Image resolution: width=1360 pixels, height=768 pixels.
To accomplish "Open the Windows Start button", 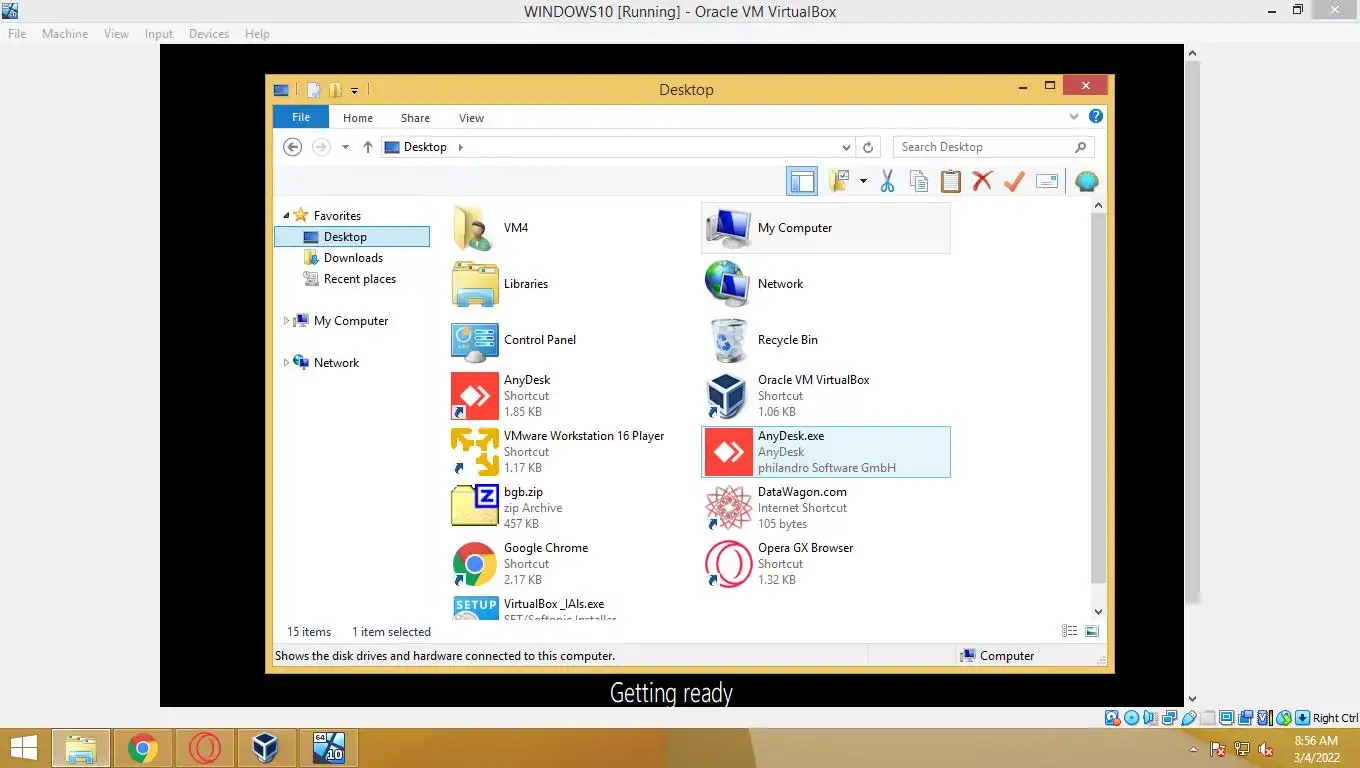I will pos(24,748).
